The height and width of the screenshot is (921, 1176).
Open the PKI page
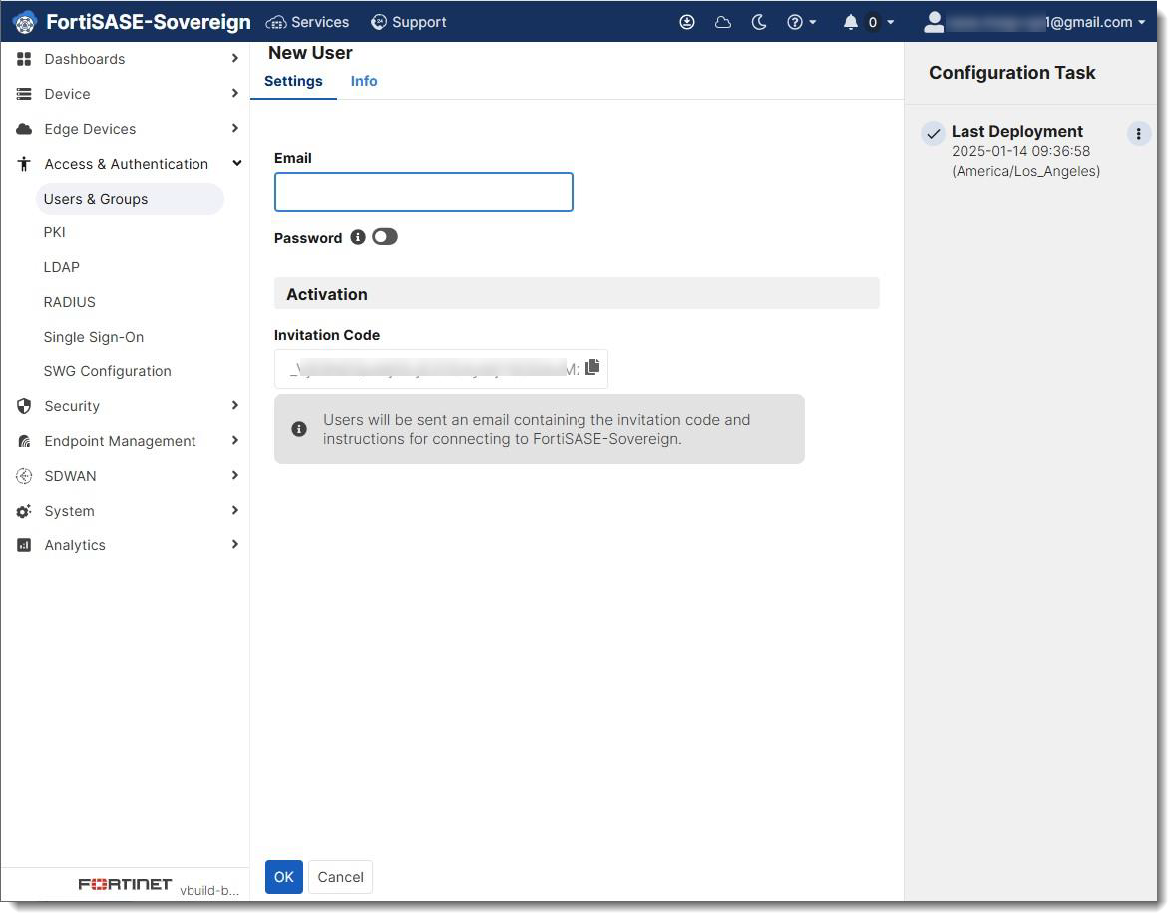pyautogui.click(x=55, y=232)
